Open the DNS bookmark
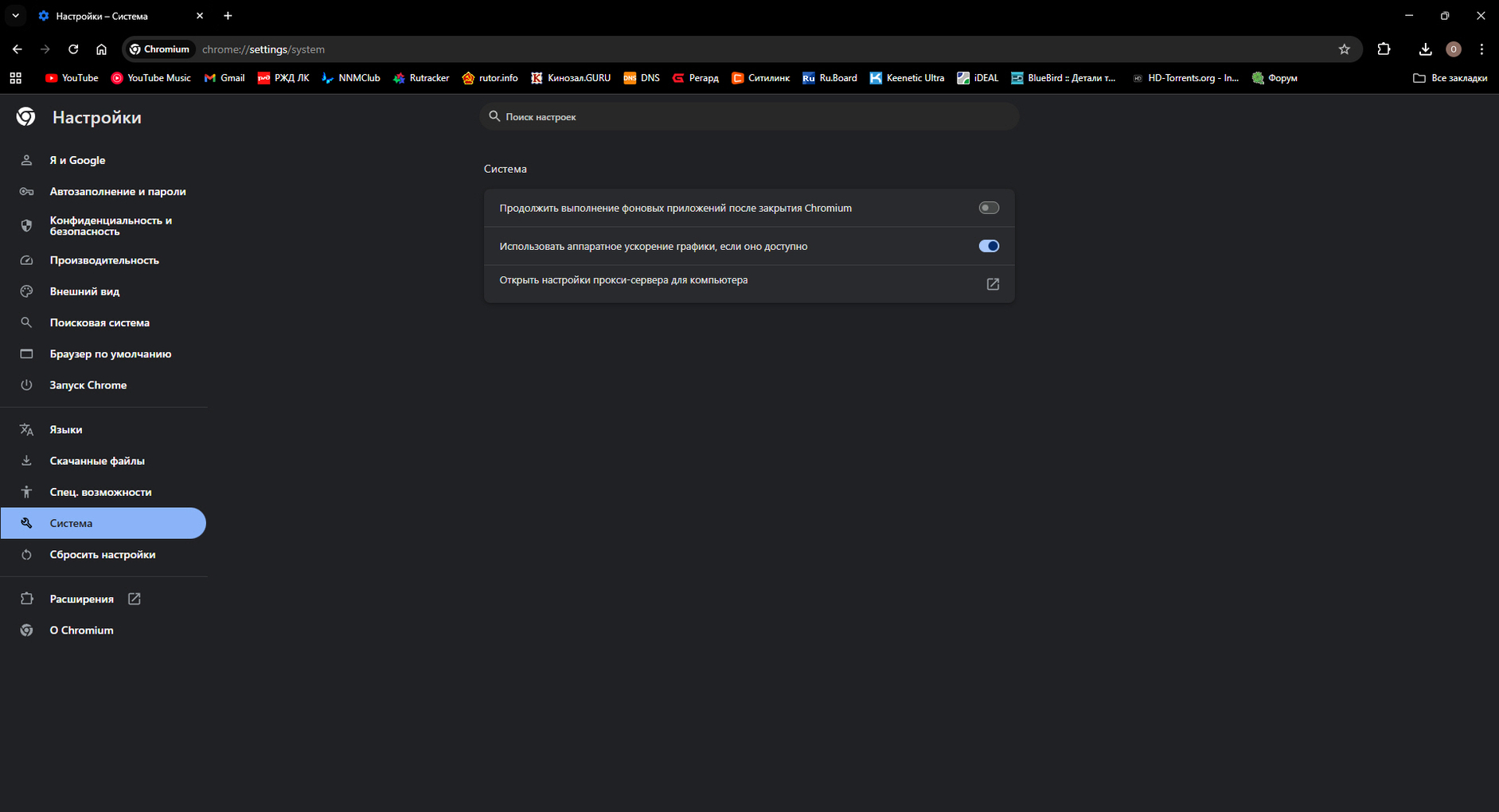The height and width of the screenshot is (812, 1499). click(642, 78)
